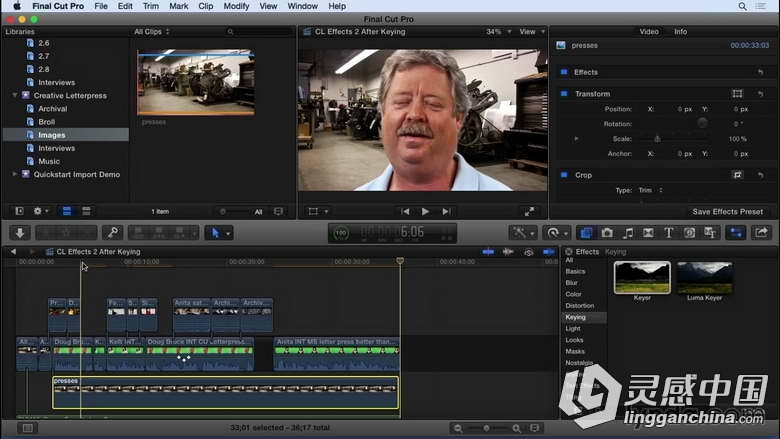Click the Import Media arrow icon

[x=20, y=233]
